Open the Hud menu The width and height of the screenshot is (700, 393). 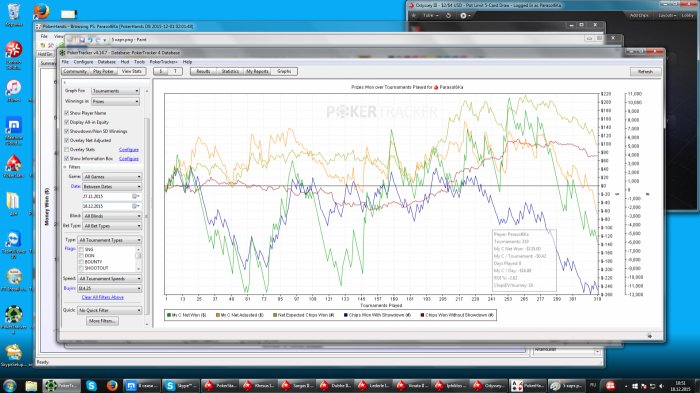pyautogui.click(x=125, y=62)
